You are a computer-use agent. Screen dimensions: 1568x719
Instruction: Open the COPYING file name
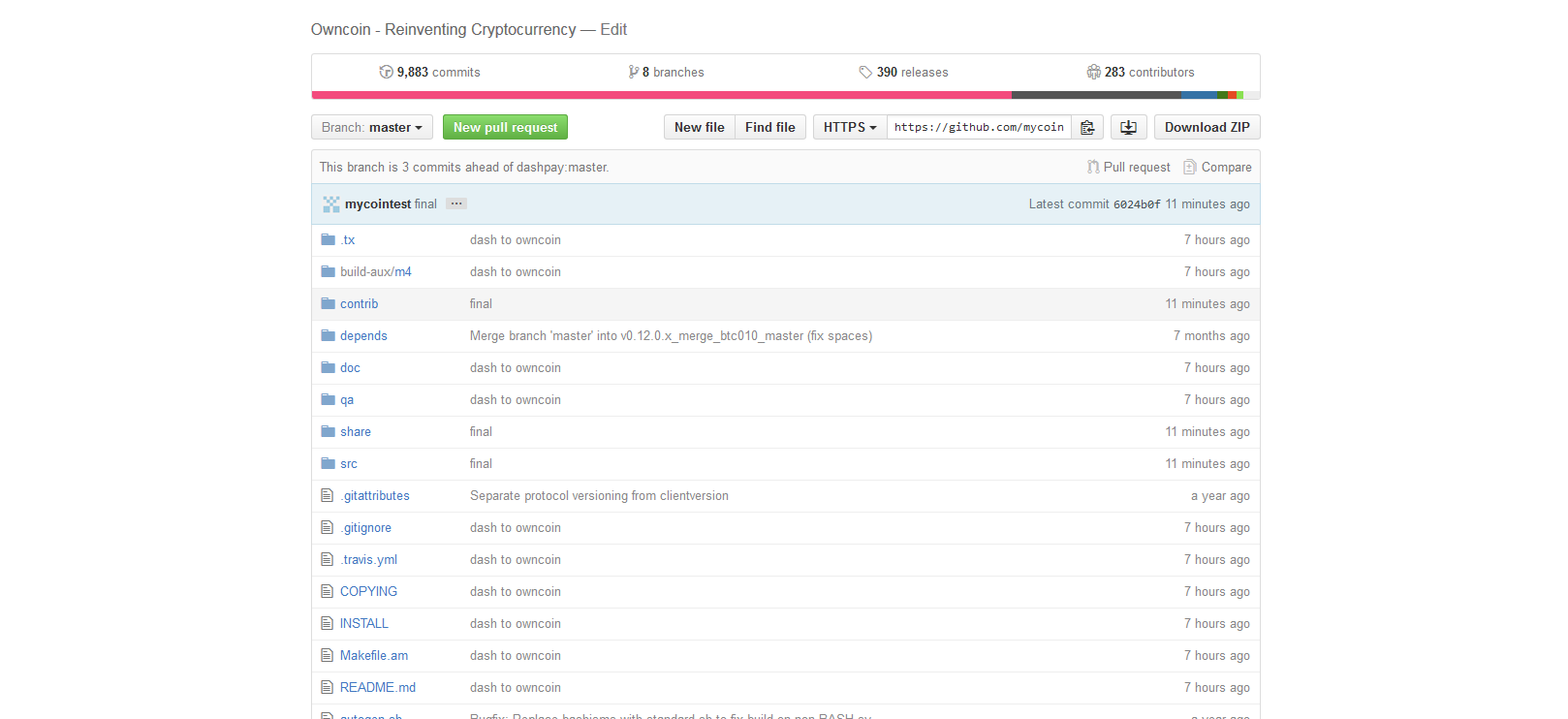(368, 591)
